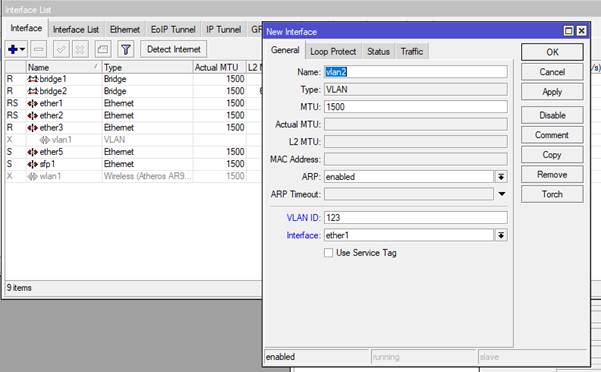
Task: Click the Wireless (Atheros AR9...) type cell
Action: [x=147, y=176]
